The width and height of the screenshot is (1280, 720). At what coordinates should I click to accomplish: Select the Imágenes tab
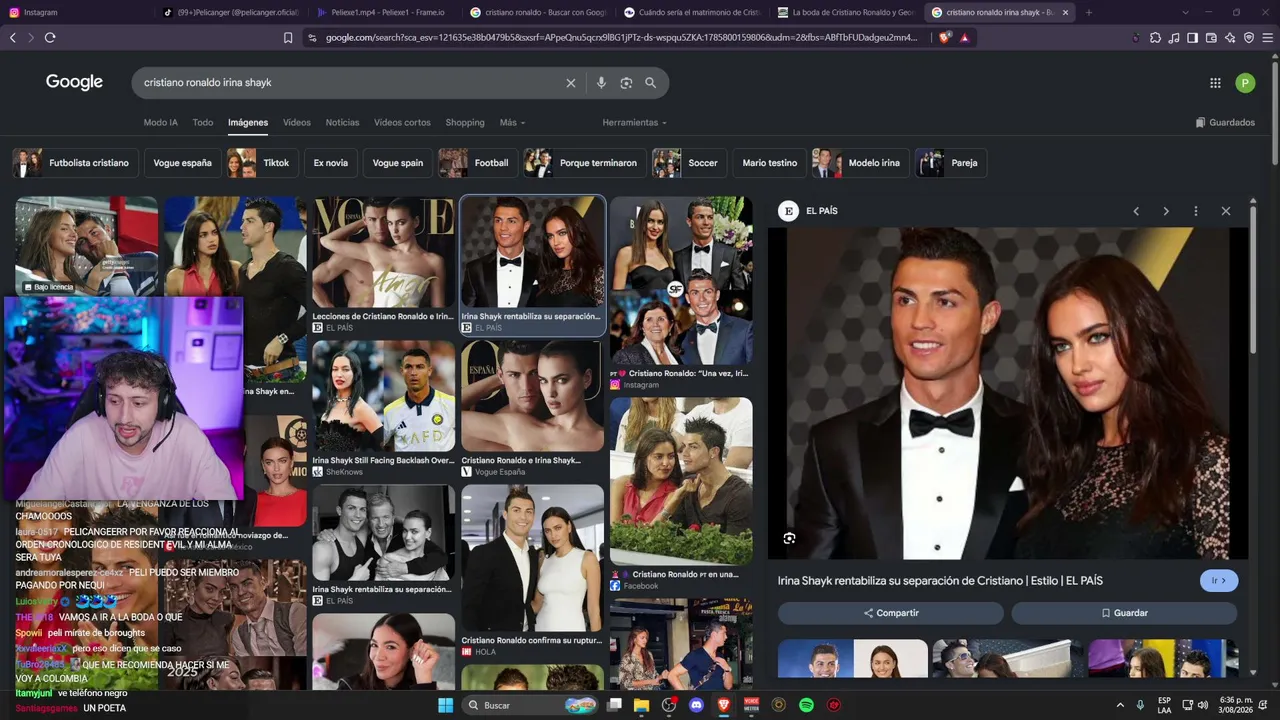pos(248,123)
